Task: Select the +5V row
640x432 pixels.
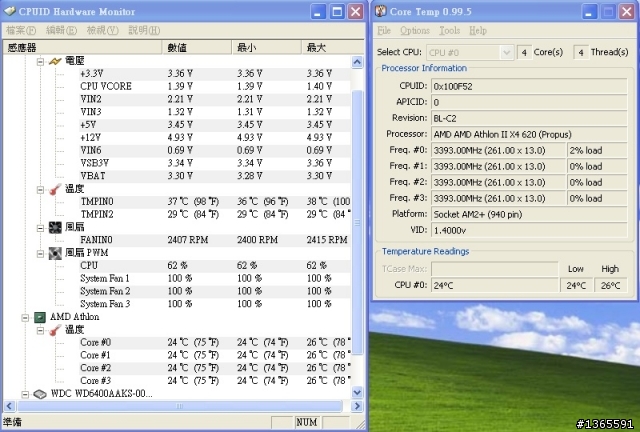Action: 215,125
